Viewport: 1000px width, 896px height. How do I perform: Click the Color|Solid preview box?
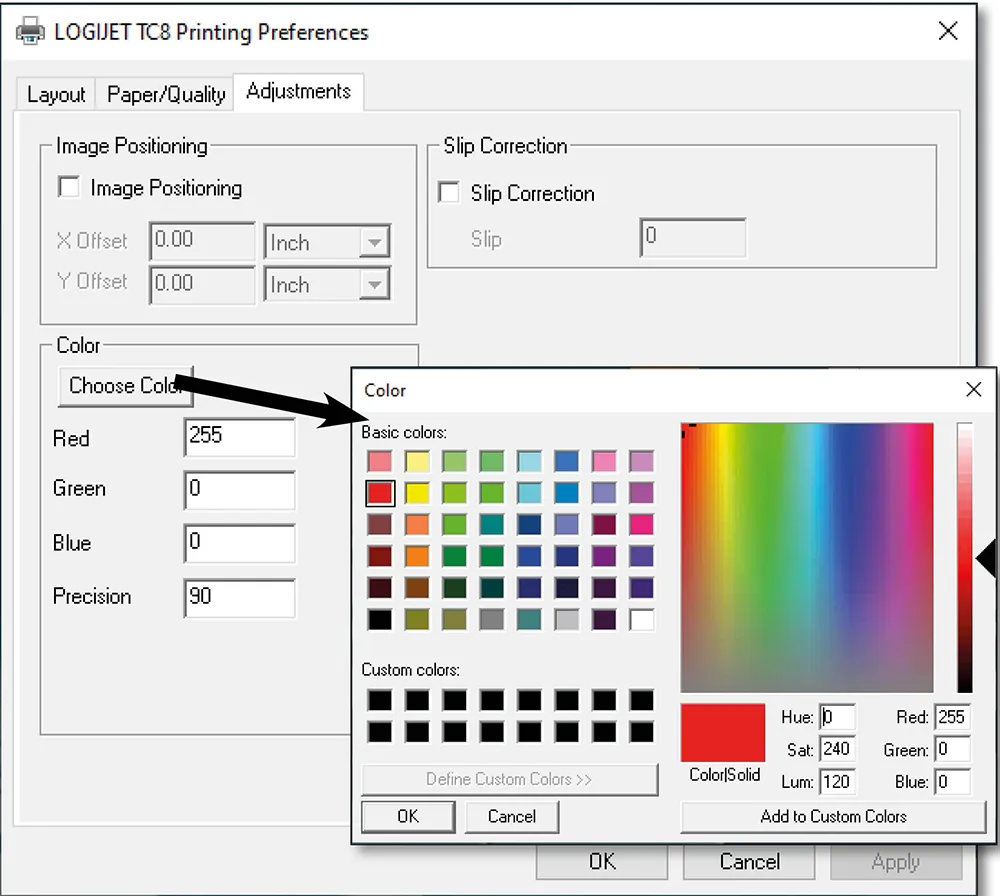click(x=723, y=733)
